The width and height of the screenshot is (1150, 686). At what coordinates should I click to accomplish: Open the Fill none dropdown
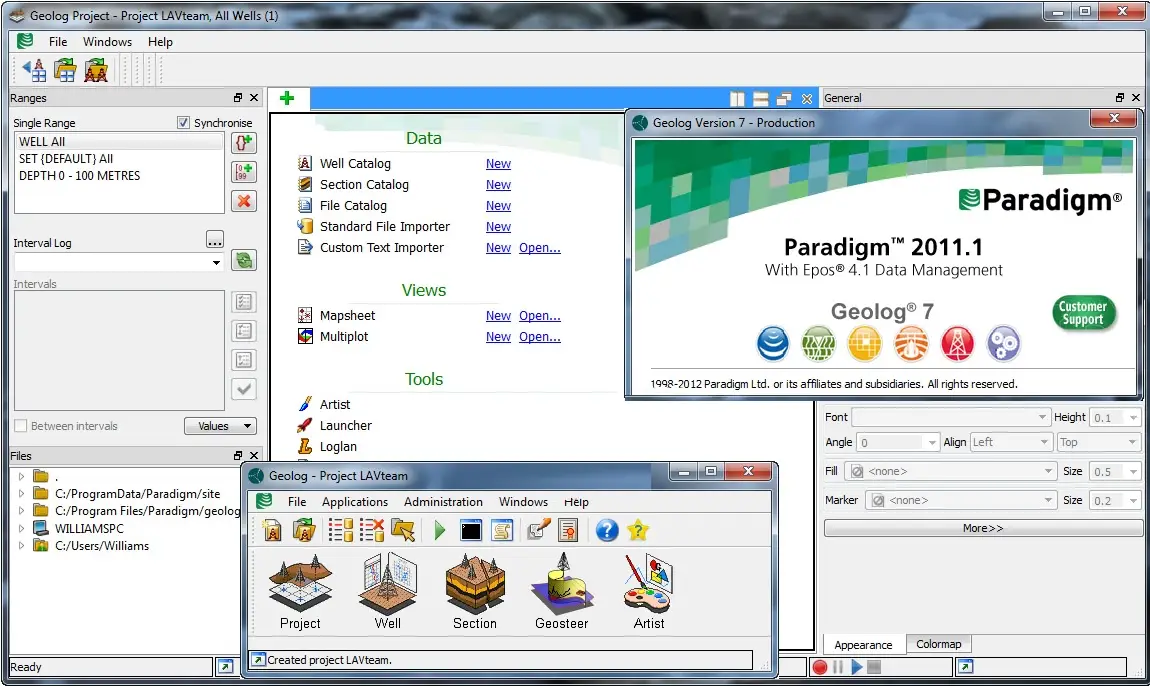tap(951, 471)
